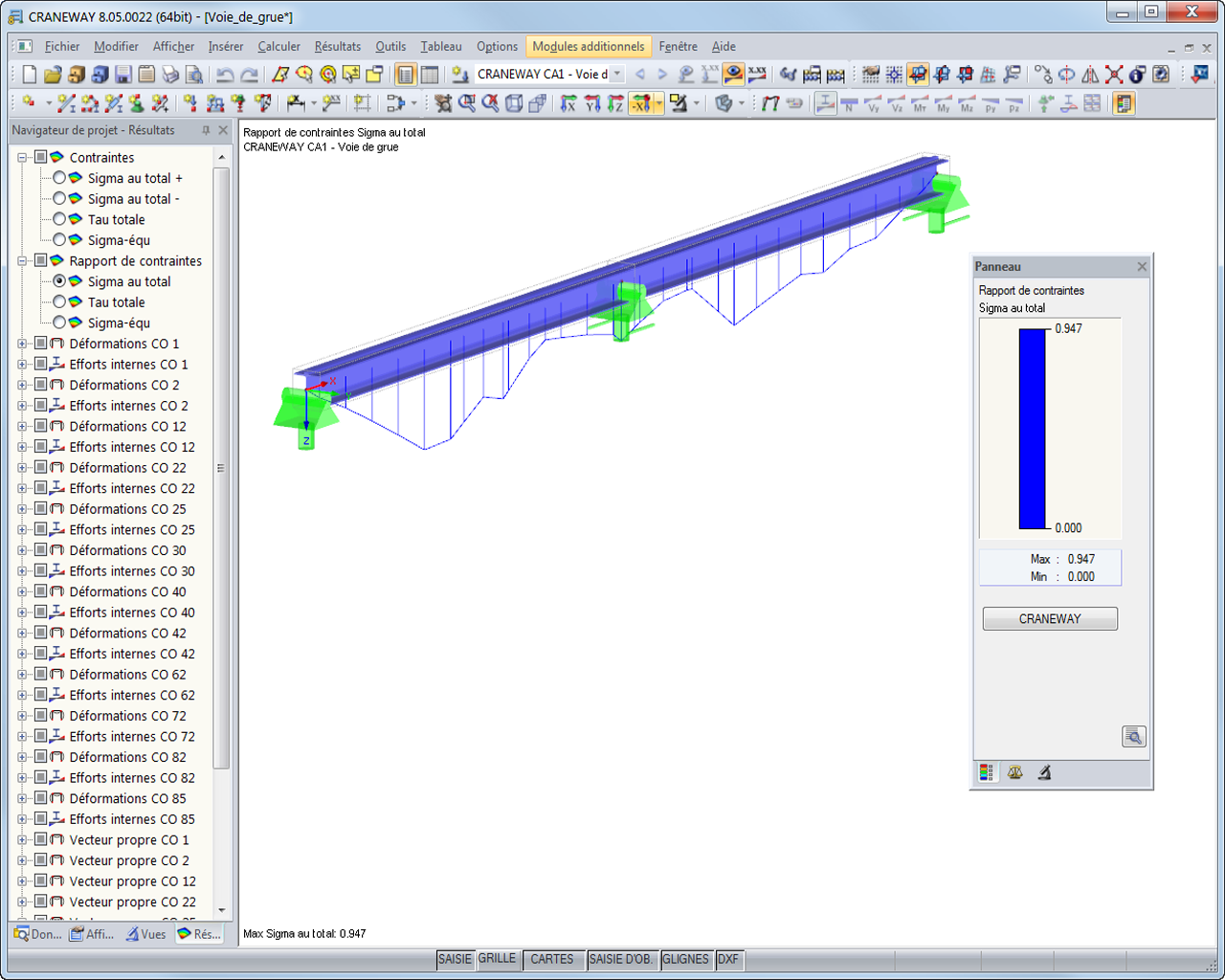Screen dimensions: 1225x980
Task: Expand the Efforts internes CO 25 node
Action: click(x=22, y=530)
